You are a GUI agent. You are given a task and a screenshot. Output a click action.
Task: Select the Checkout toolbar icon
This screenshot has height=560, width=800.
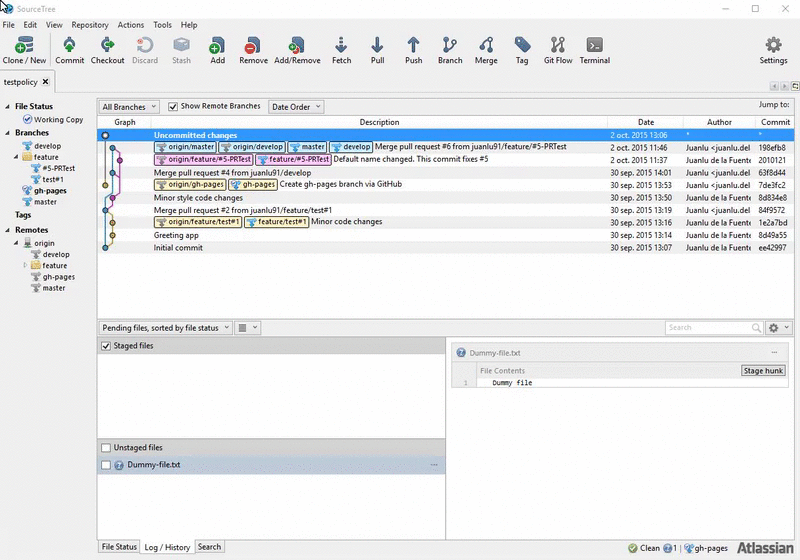[107, 50]
